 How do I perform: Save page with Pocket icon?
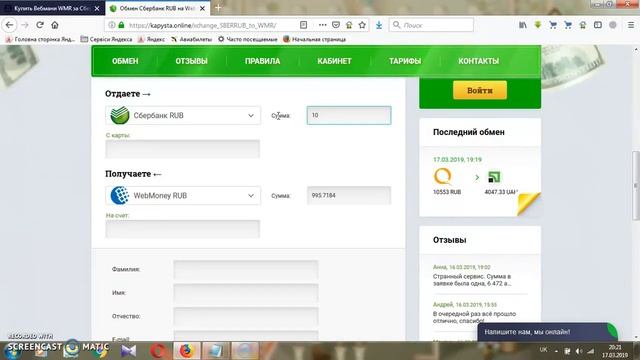pos(336,25)
